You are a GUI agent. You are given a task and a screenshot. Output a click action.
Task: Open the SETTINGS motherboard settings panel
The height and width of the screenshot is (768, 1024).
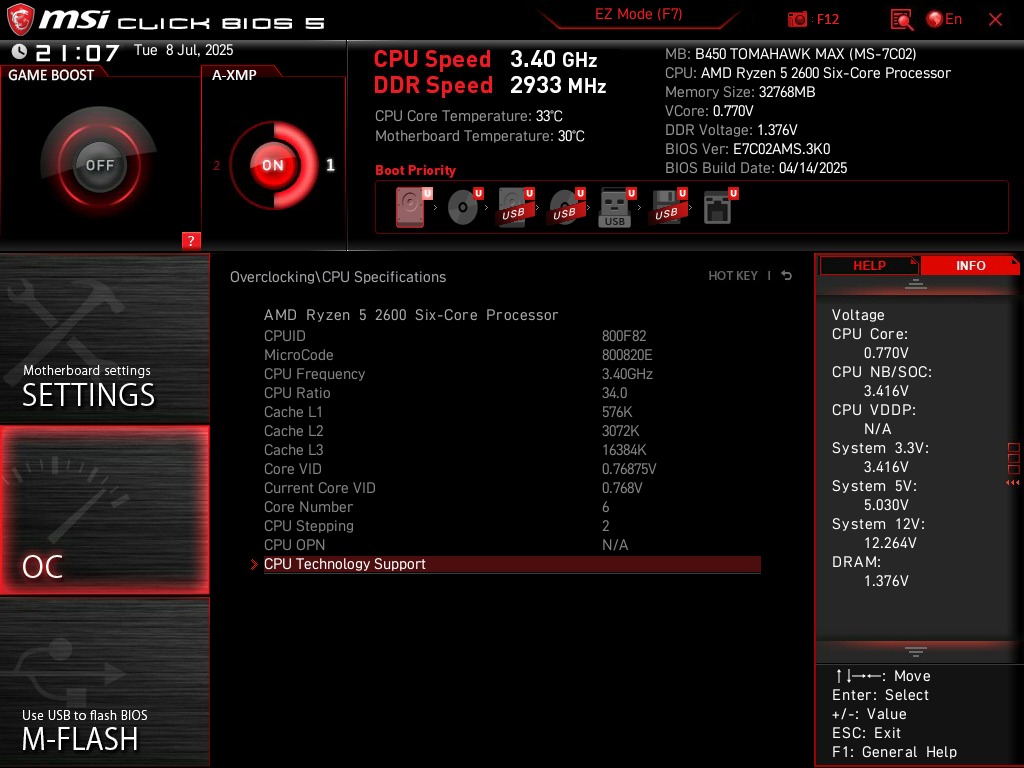coord(104,338)
